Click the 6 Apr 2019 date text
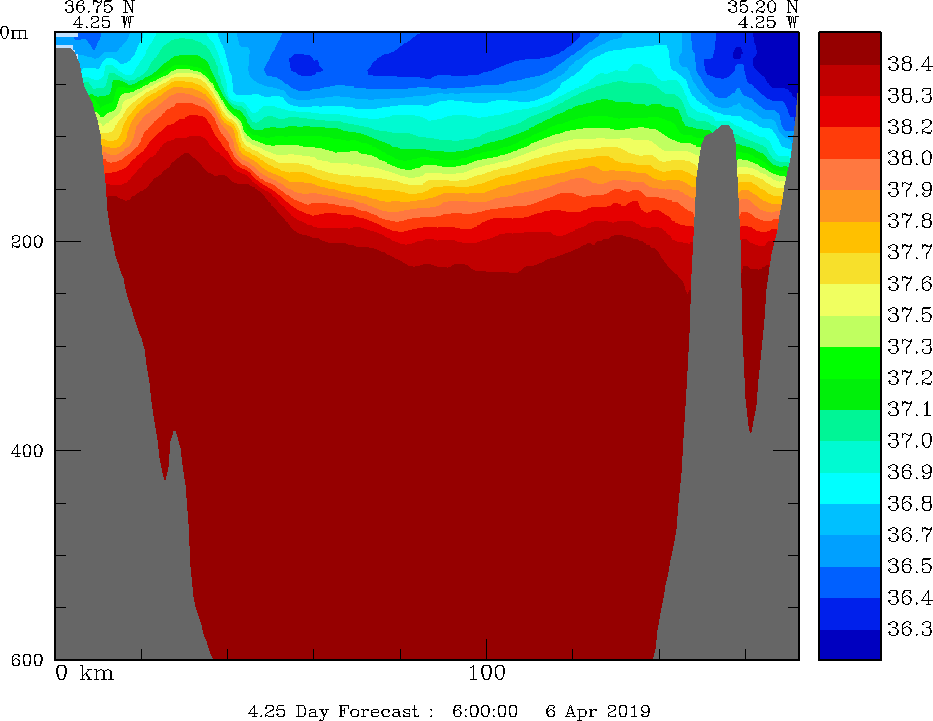The height and width of the screenshot is (721, 933). coord(598,711)
